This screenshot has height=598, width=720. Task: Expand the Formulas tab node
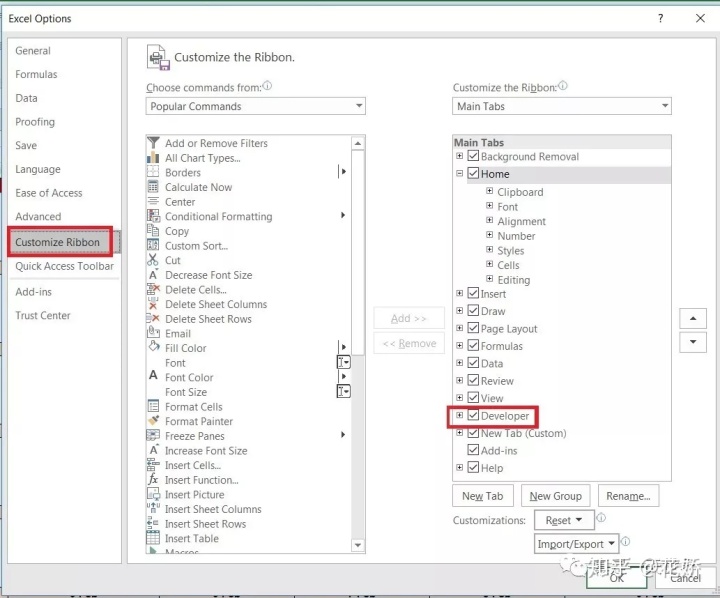459,345
